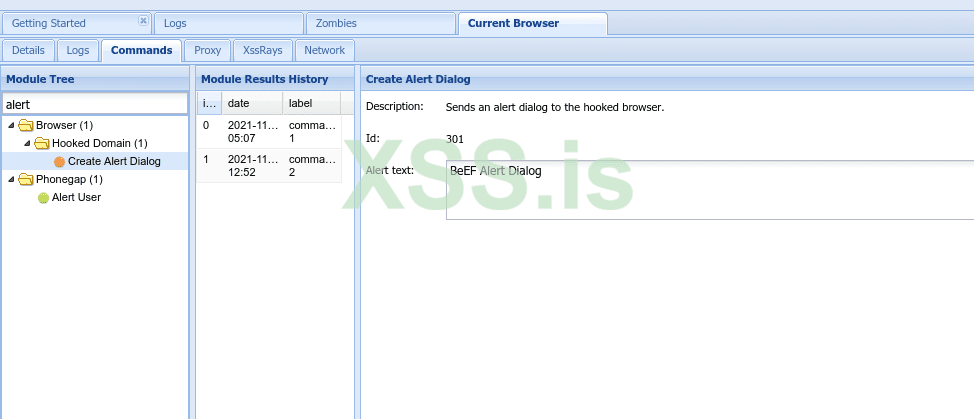Open the Getting Started tab
The height and width of the screenshot is (419, 974).
coord(76,24)
